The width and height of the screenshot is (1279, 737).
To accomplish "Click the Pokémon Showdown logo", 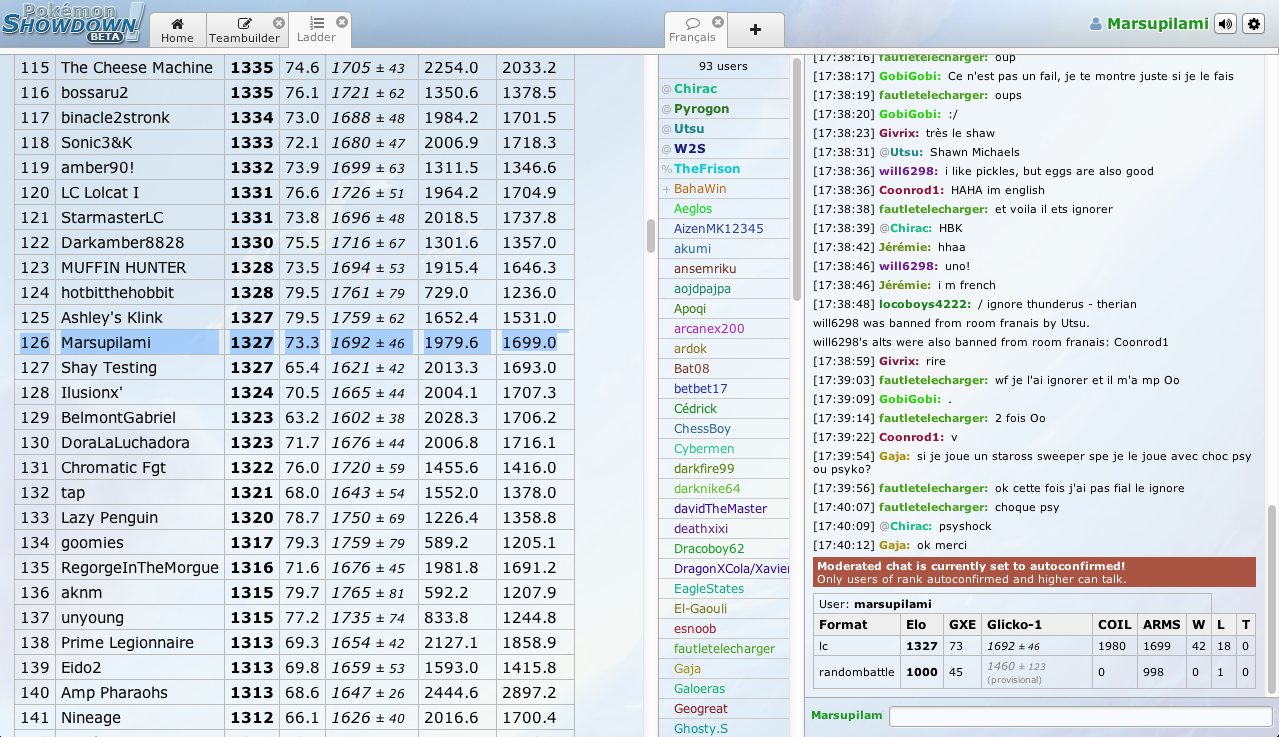I will [x=72, y=23].
